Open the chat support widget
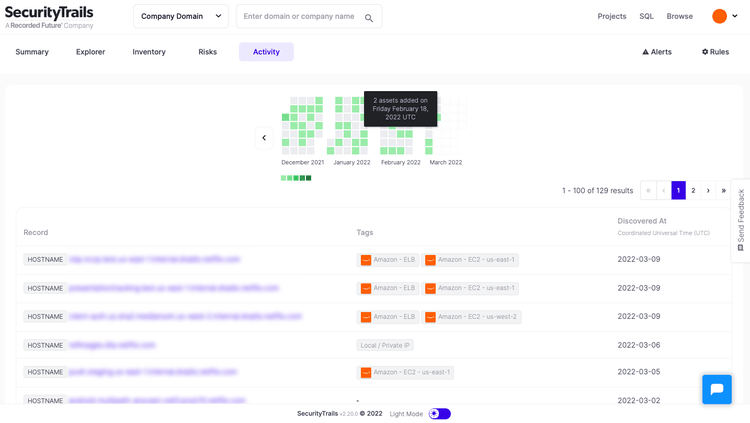The image size is (750, 423). [716, 389]
